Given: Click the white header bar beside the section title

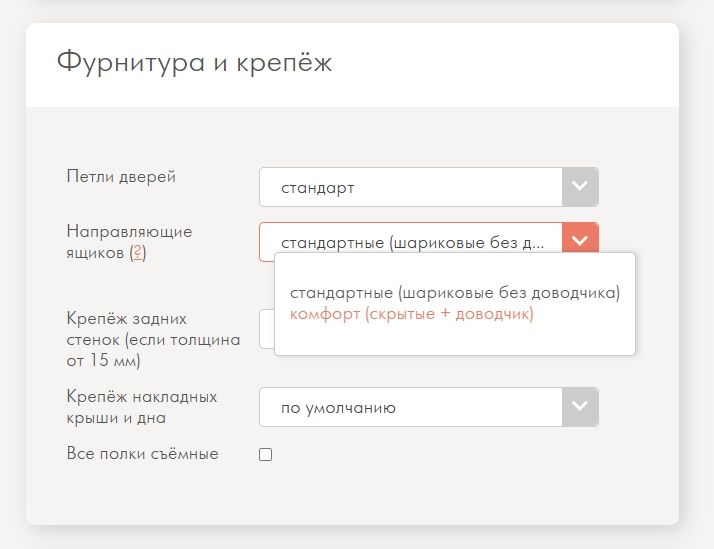Looking at the screenshot, I should point(500,62).
